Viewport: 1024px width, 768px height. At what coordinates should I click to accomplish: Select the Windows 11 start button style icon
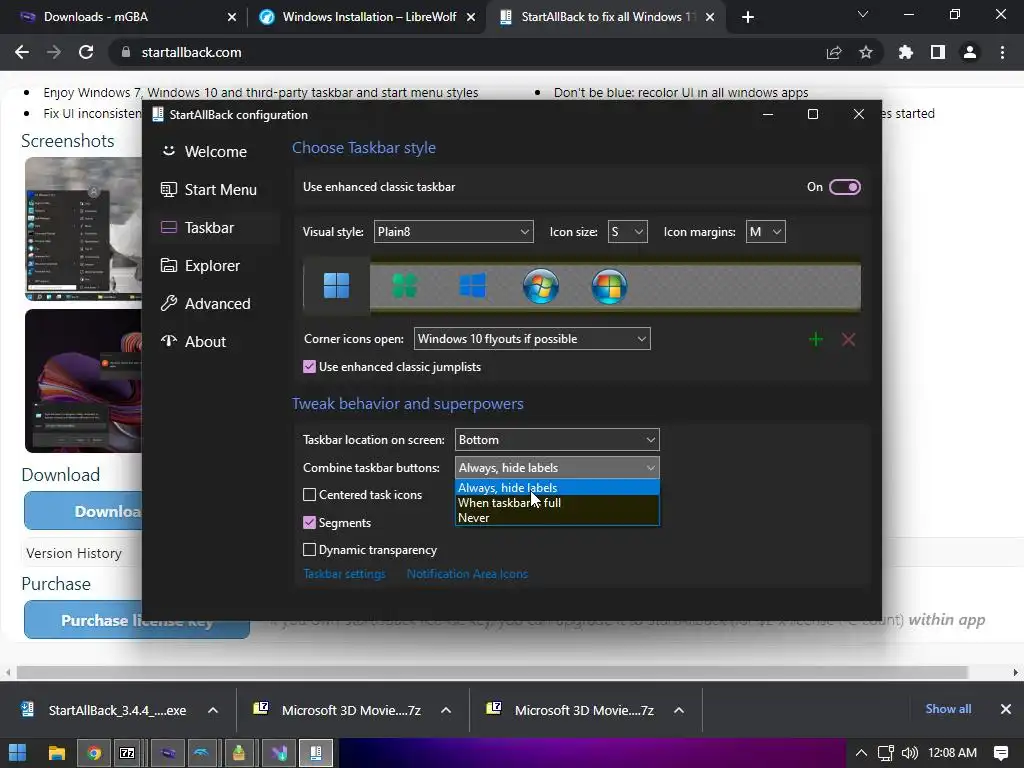[x=336, y=286]
